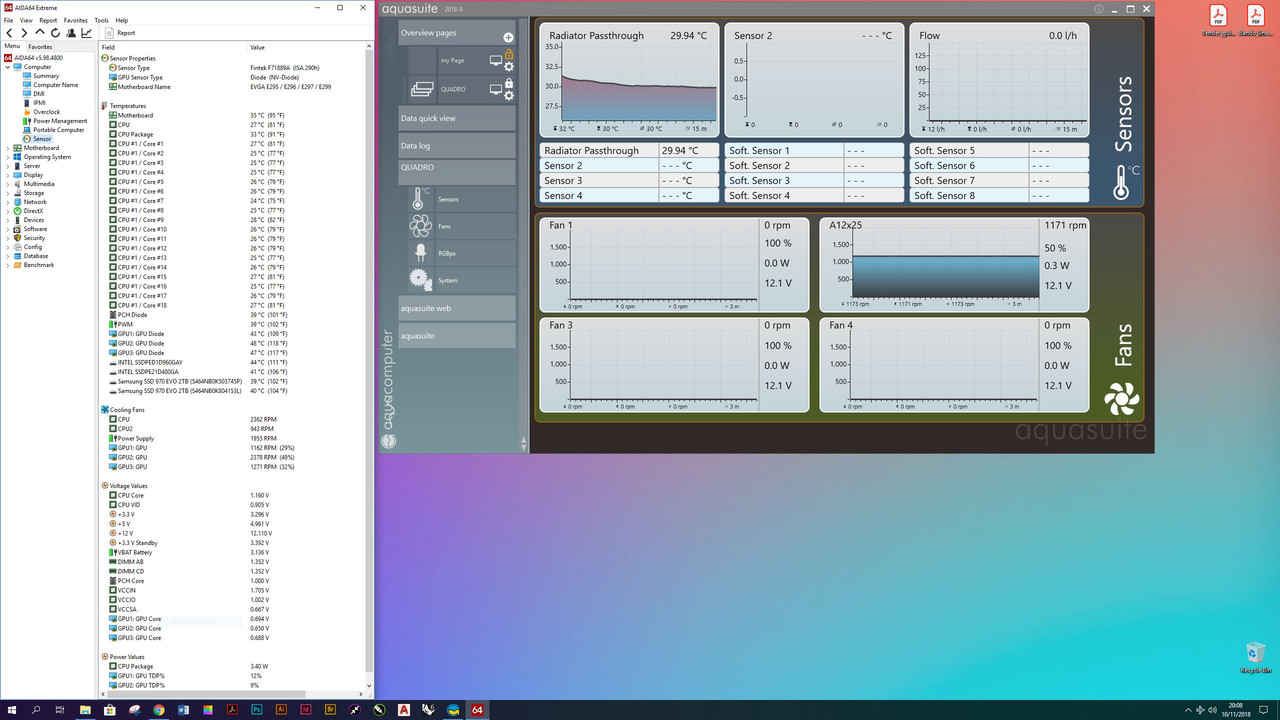This screenshot has width=1280, height=720.
Task: Select the Sensor 3 row in sensors table
Action: click(629, 181)
